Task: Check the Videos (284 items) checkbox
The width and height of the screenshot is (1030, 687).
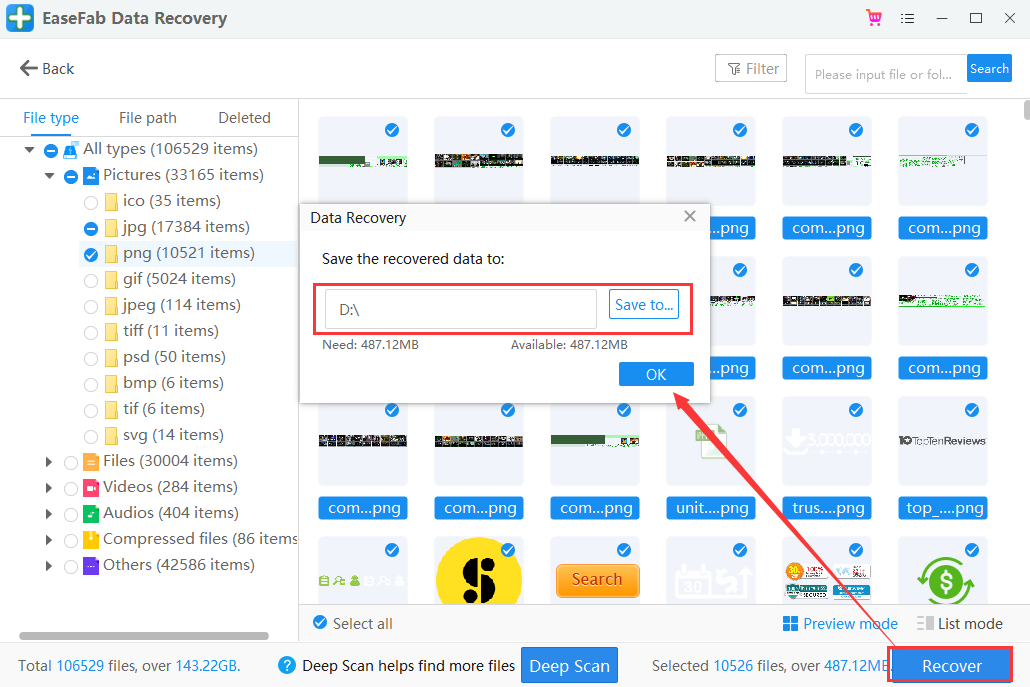Action: click(71, 489)
